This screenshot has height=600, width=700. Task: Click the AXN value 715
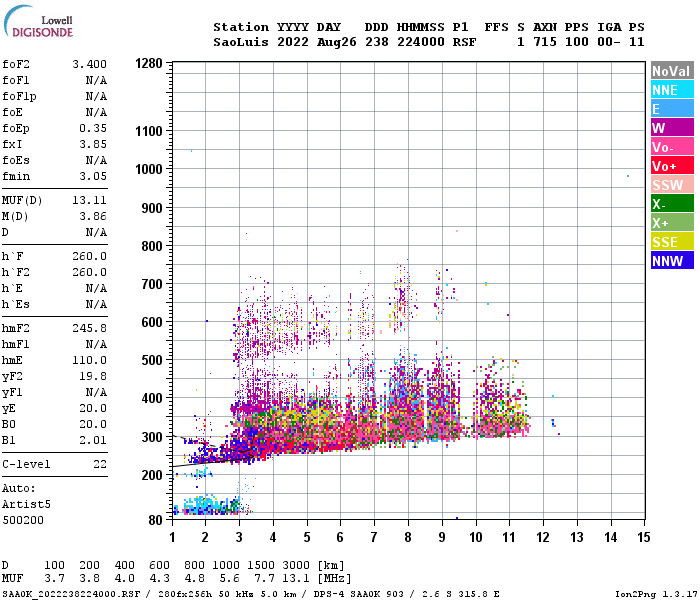coord(545,42)
